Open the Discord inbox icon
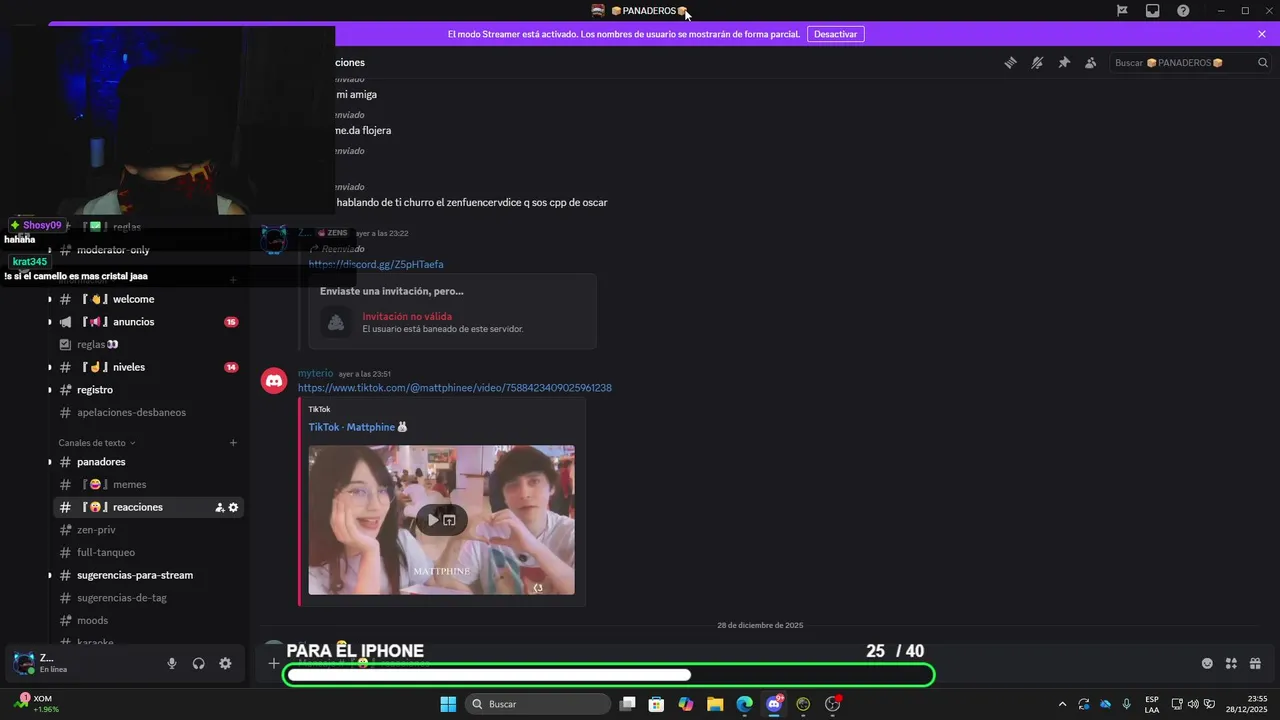 pyautogui.click(x=1153, y=10)
